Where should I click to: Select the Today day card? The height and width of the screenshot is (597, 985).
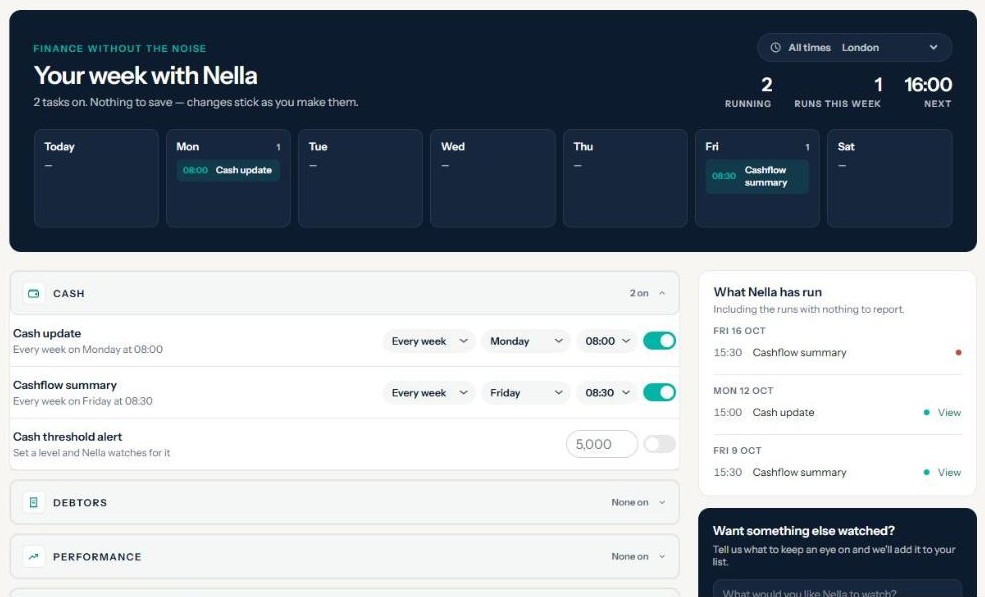pos(96,178)
